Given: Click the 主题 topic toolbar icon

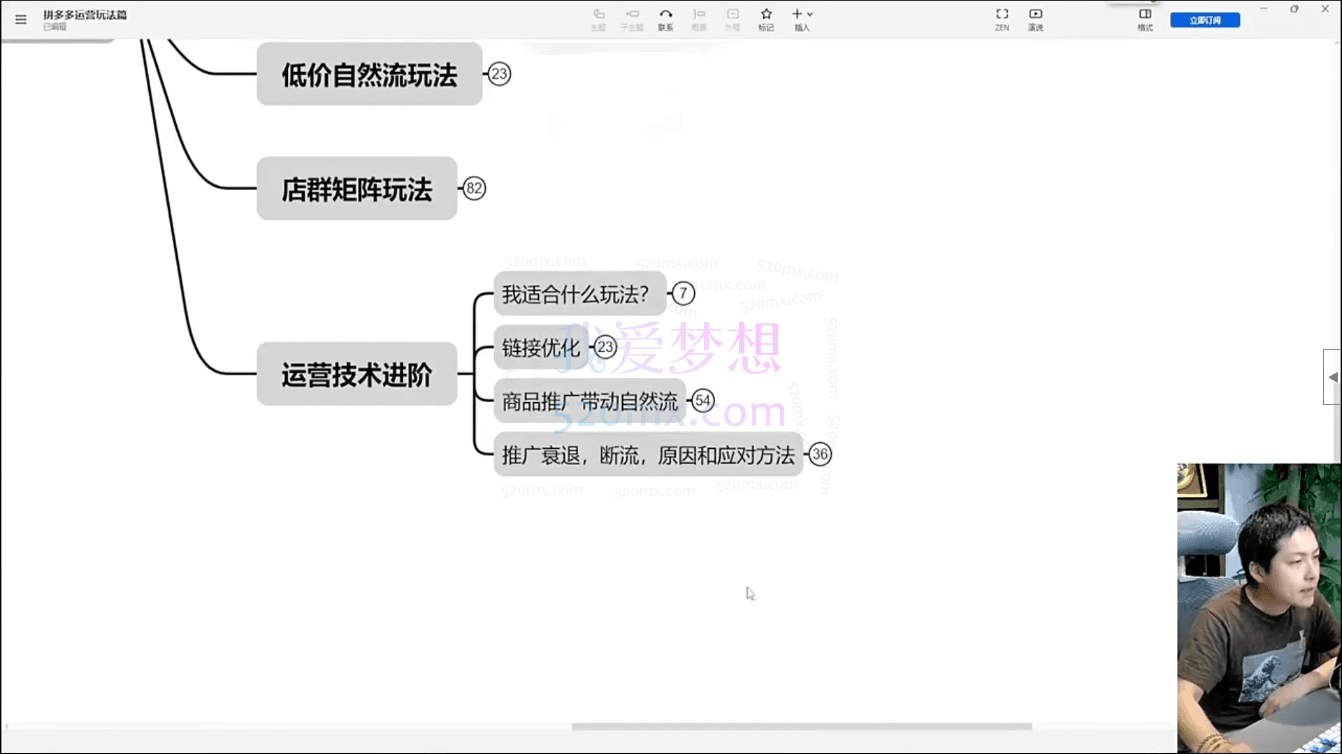Looking at the screenshot, I should (x=599, y=19).
